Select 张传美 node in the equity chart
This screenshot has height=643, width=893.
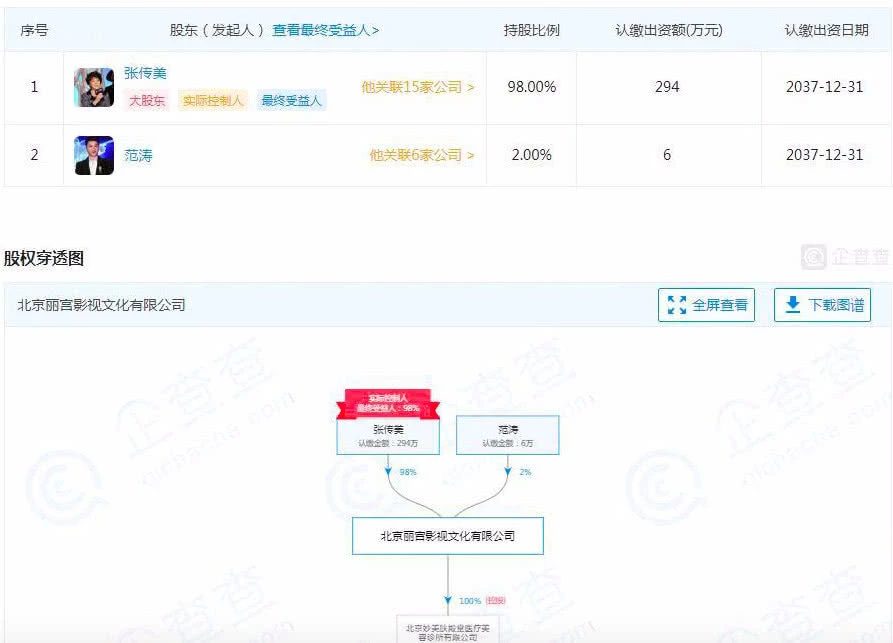[386, 435]
